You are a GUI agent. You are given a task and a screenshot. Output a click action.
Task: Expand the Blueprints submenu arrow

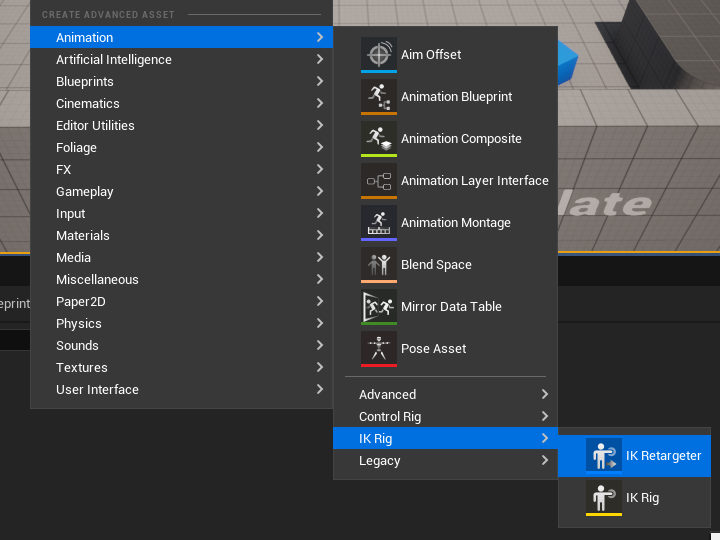tap(320, 81)
